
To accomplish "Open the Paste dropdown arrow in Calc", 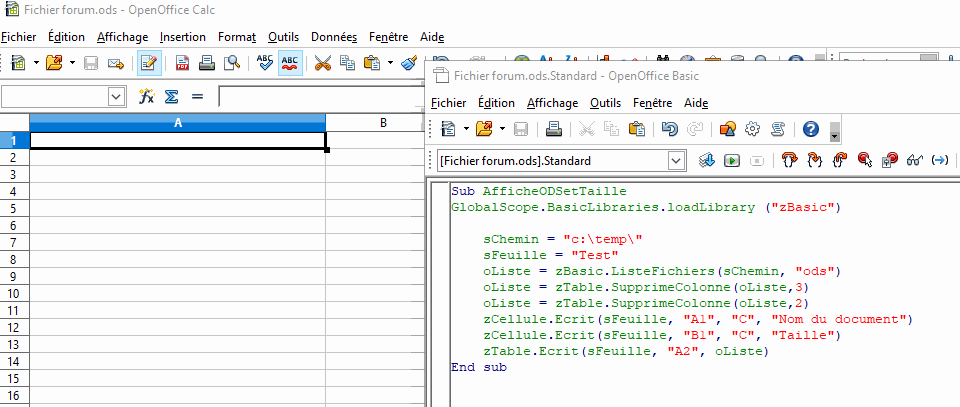I will (390, 63).
